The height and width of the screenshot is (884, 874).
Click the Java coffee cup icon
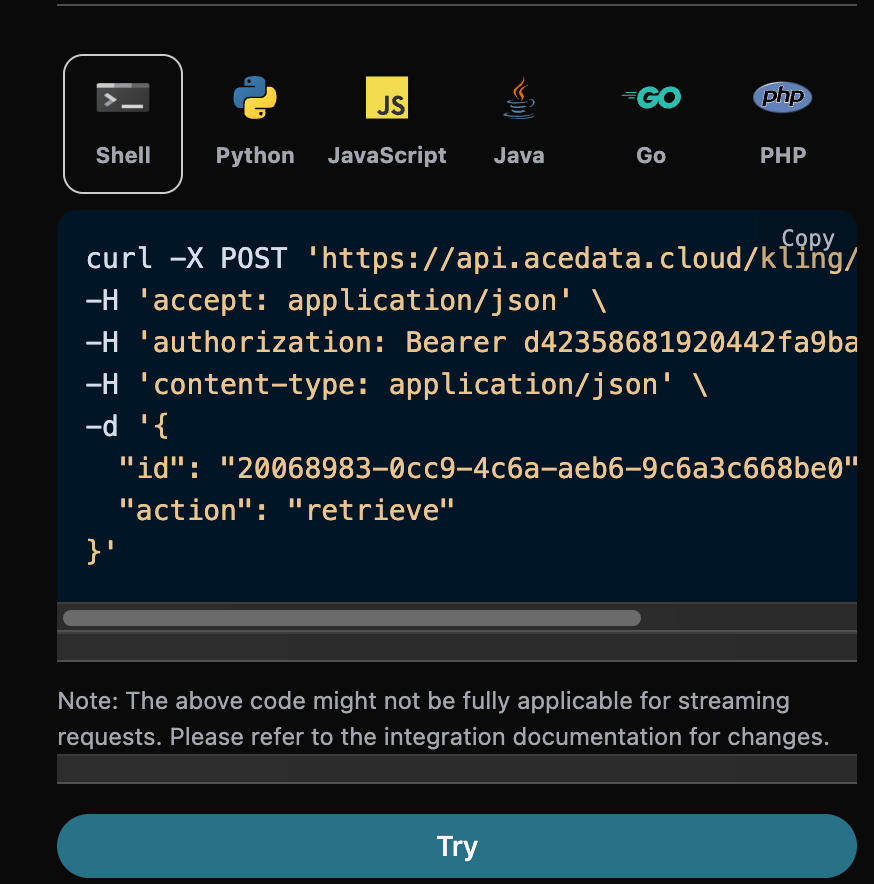point(519,98)
